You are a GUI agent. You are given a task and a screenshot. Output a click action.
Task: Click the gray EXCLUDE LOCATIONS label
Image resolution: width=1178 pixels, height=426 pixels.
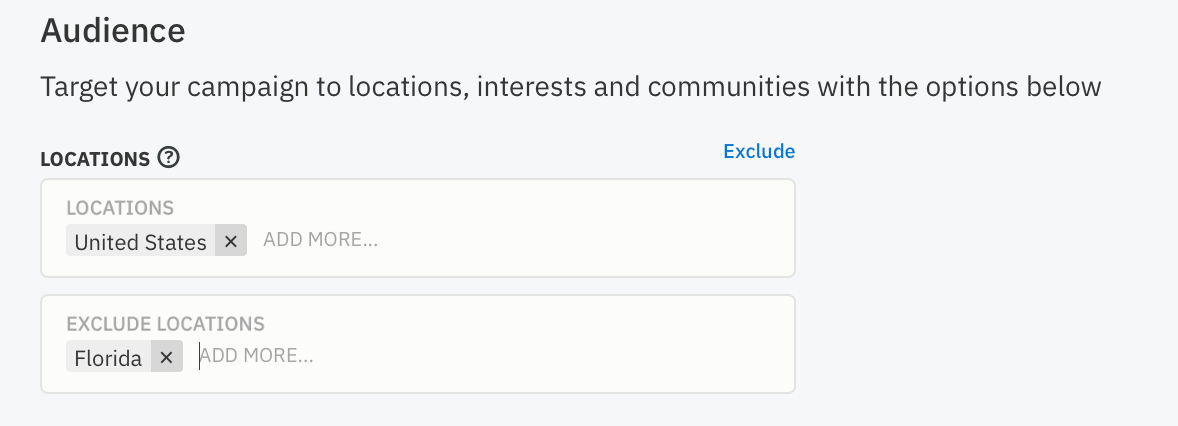coord(165,324)
